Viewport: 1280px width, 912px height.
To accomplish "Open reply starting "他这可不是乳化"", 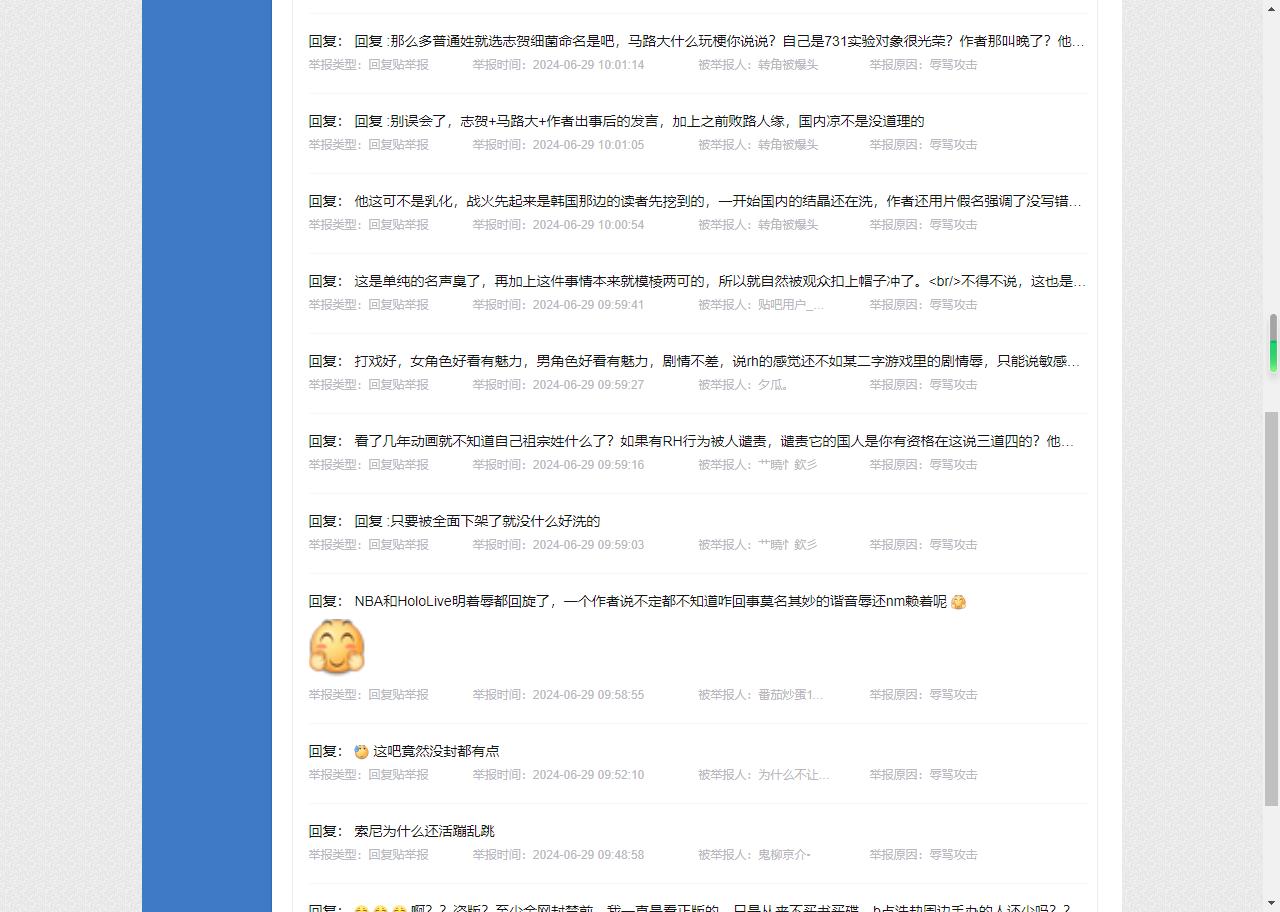I will point(717,201).
